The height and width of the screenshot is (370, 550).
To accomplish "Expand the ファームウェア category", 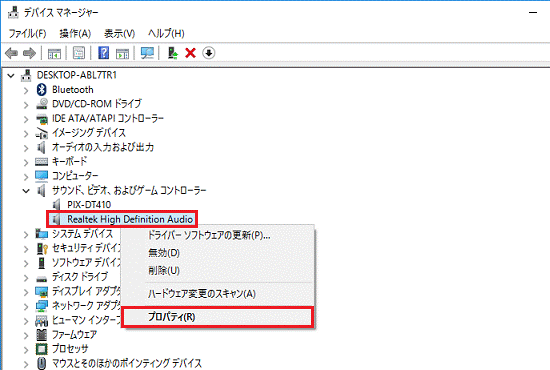I will click(26, 335).
